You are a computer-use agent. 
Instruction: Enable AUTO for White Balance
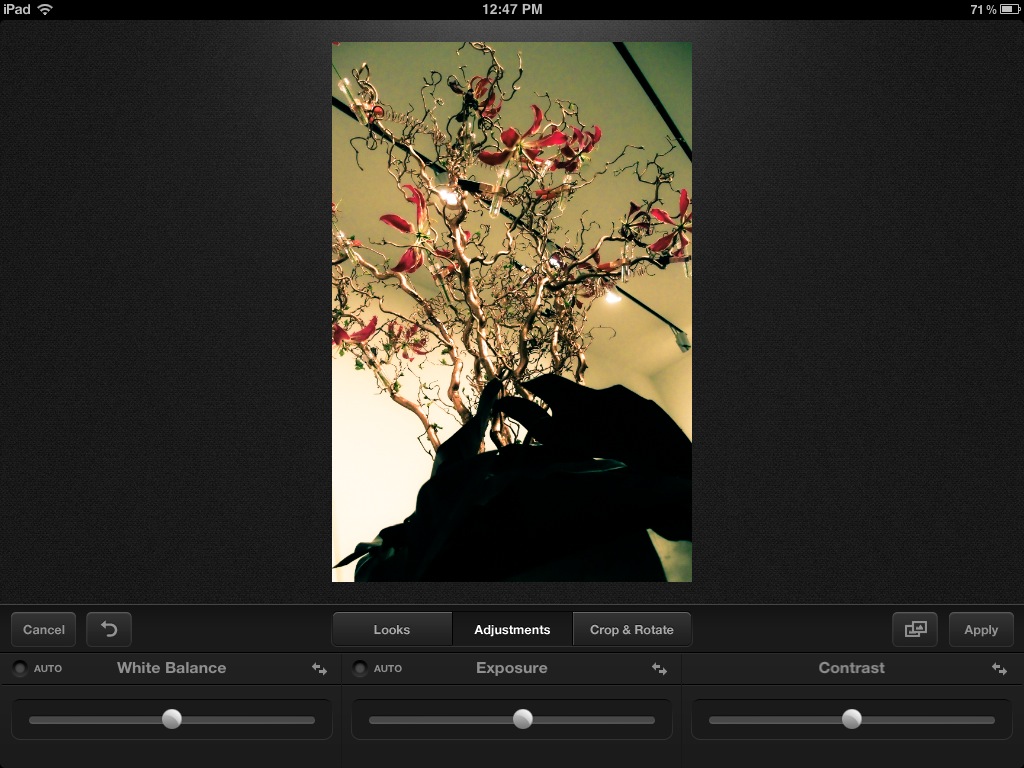click(20, 669)
